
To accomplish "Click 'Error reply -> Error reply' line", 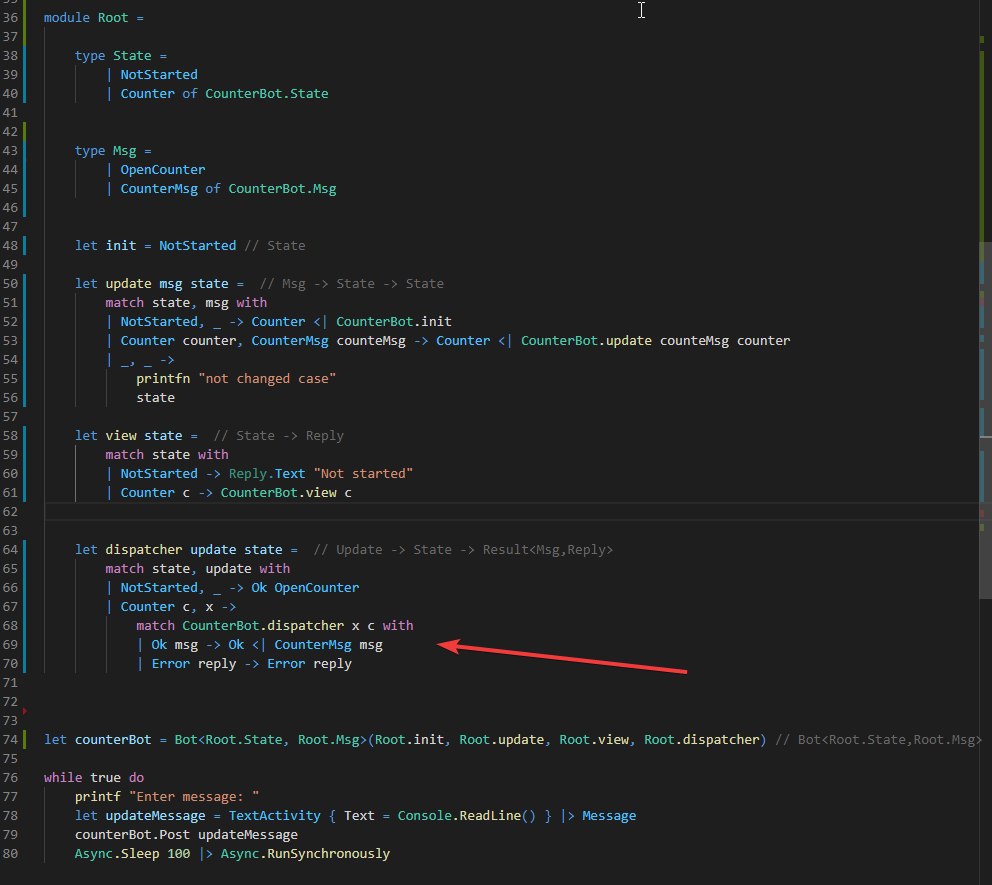I will pos(251,664).
